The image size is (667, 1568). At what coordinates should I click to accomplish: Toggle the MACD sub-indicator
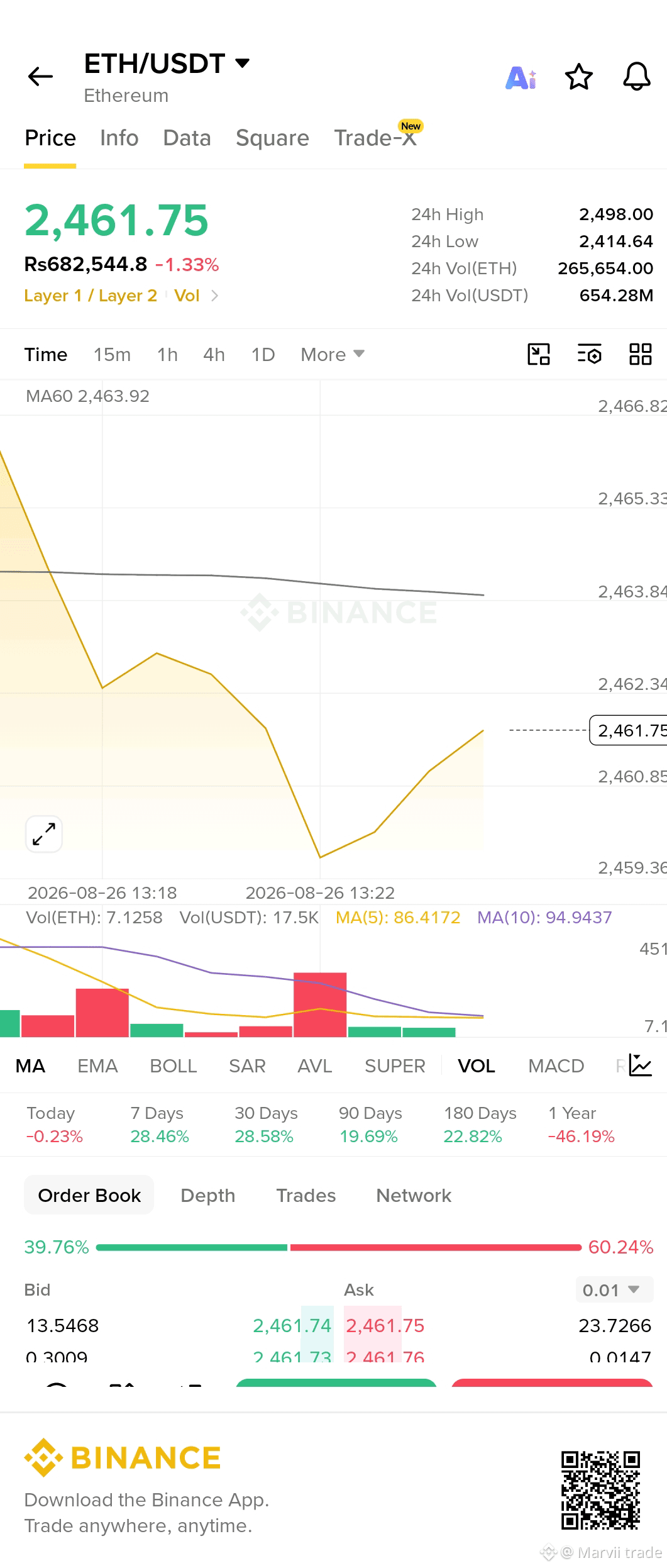coord(556,1065)
